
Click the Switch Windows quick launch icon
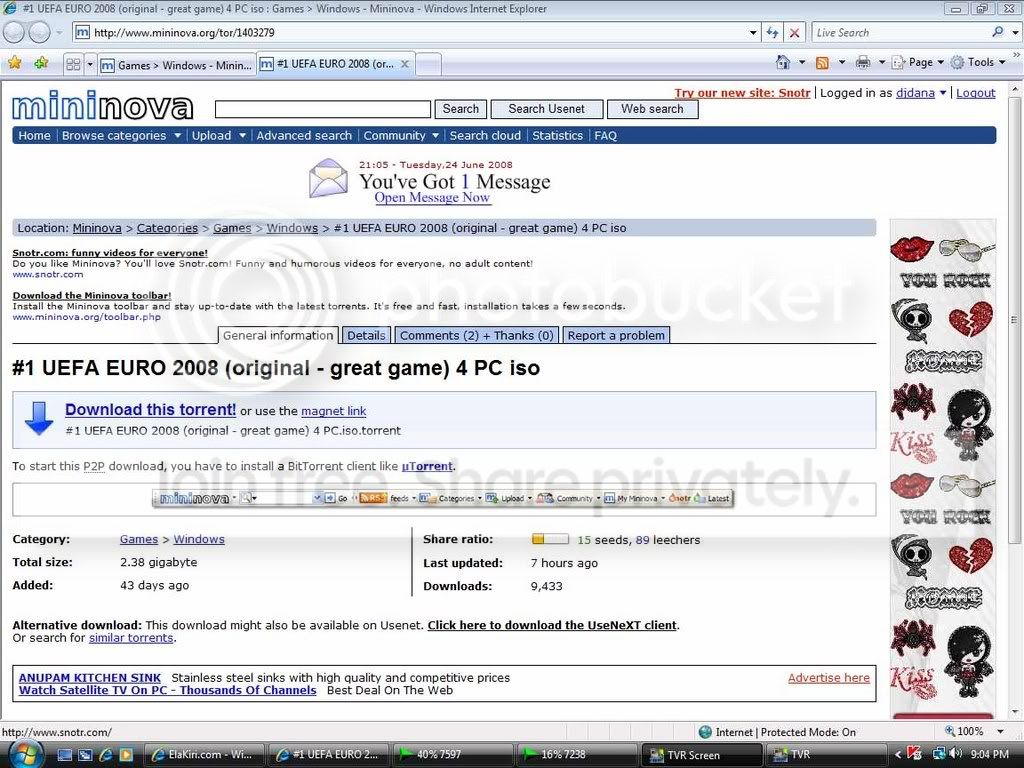[85, 755]
